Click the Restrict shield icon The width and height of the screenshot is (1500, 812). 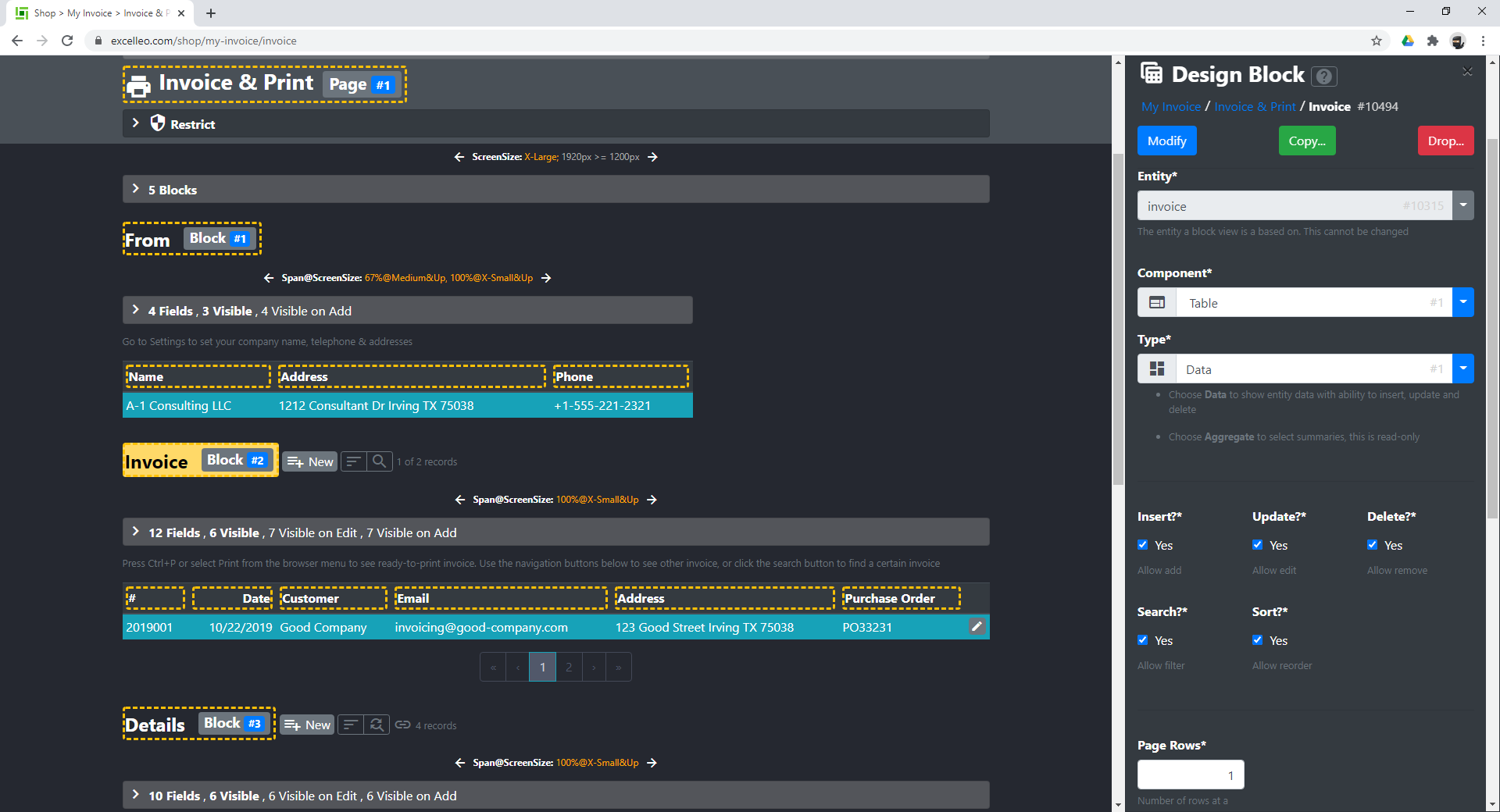157,123
